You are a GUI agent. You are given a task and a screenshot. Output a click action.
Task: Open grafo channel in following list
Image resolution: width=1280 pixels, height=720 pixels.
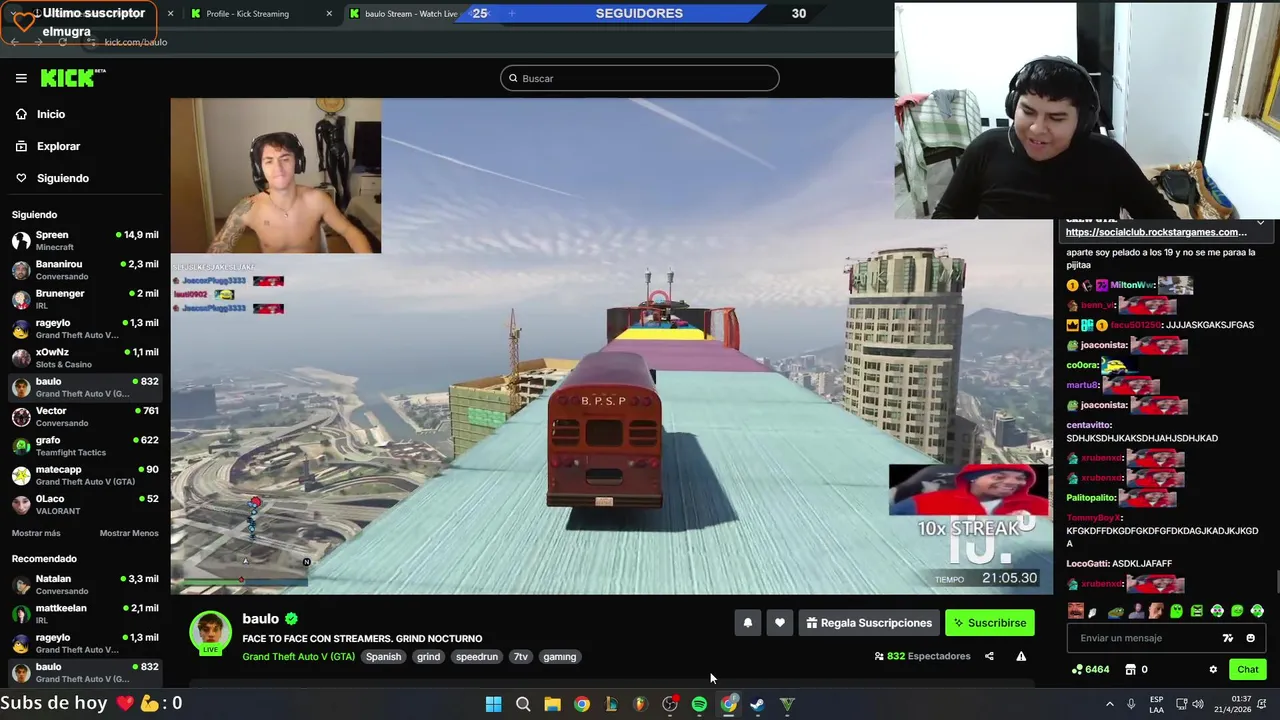tap(85, 446)
